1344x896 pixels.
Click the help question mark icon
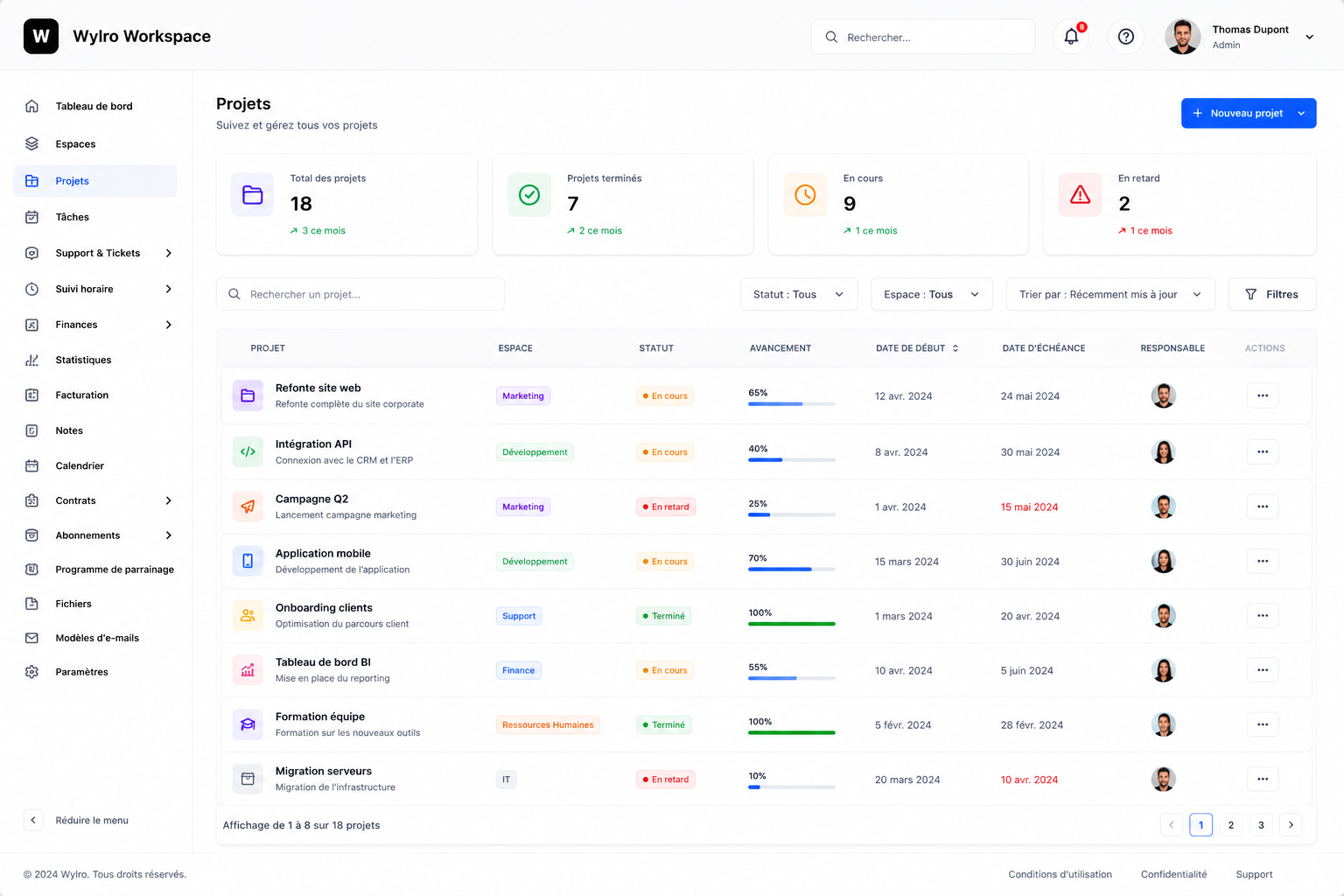point(1126,37)
